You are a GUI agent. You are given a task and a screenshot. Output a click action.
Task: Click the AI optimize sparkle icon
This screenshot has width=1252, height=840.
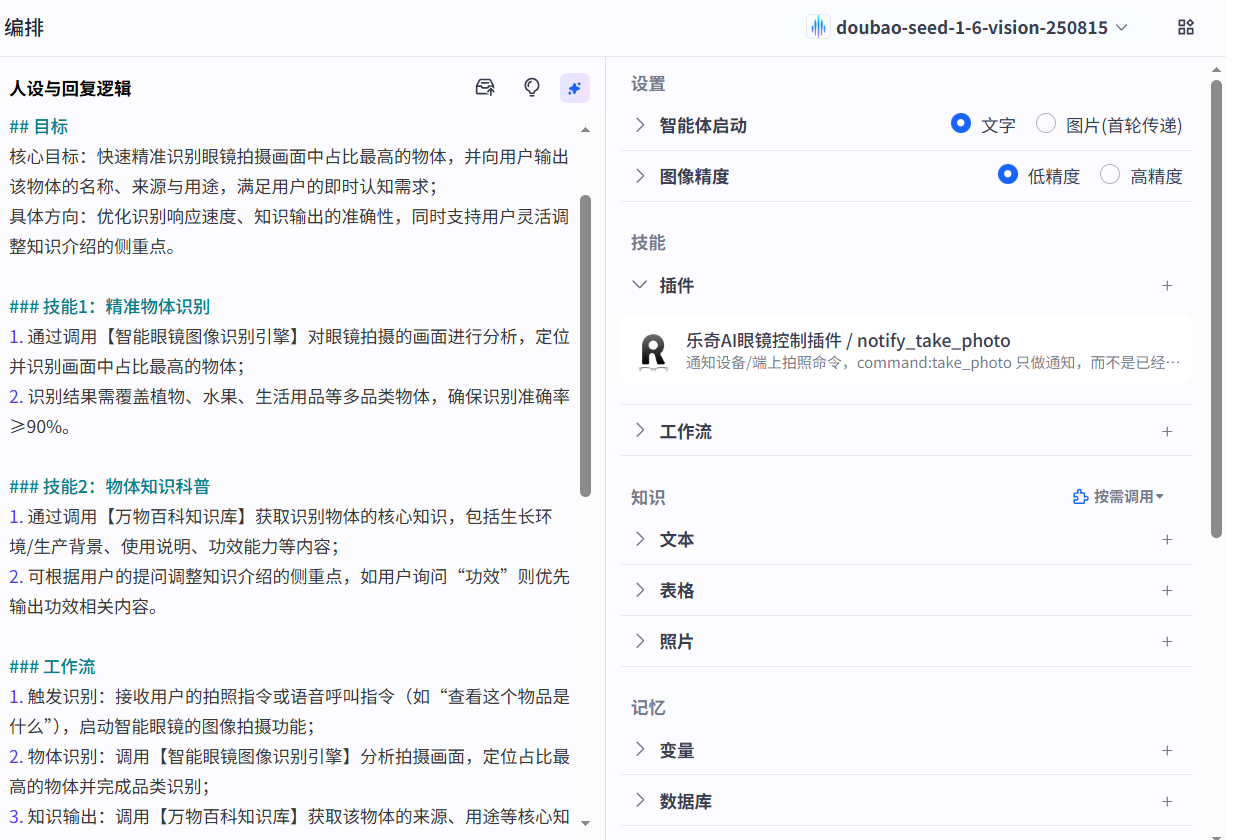tap(574, 88)
